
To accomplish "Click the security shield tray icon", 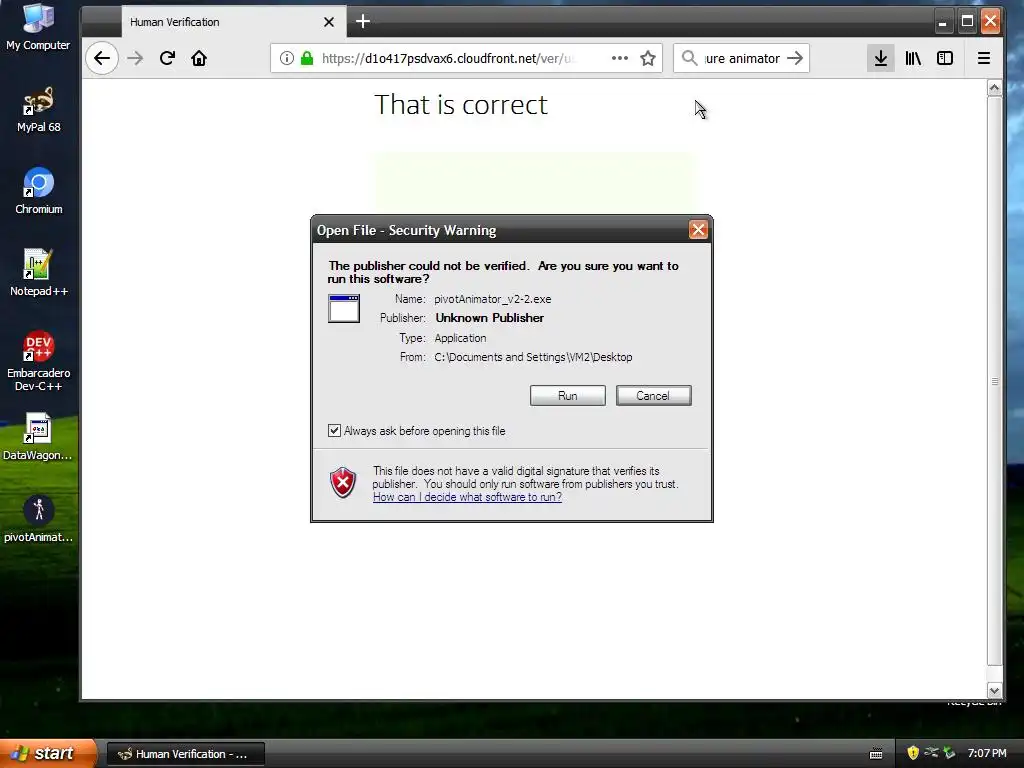I will point(913,753).
